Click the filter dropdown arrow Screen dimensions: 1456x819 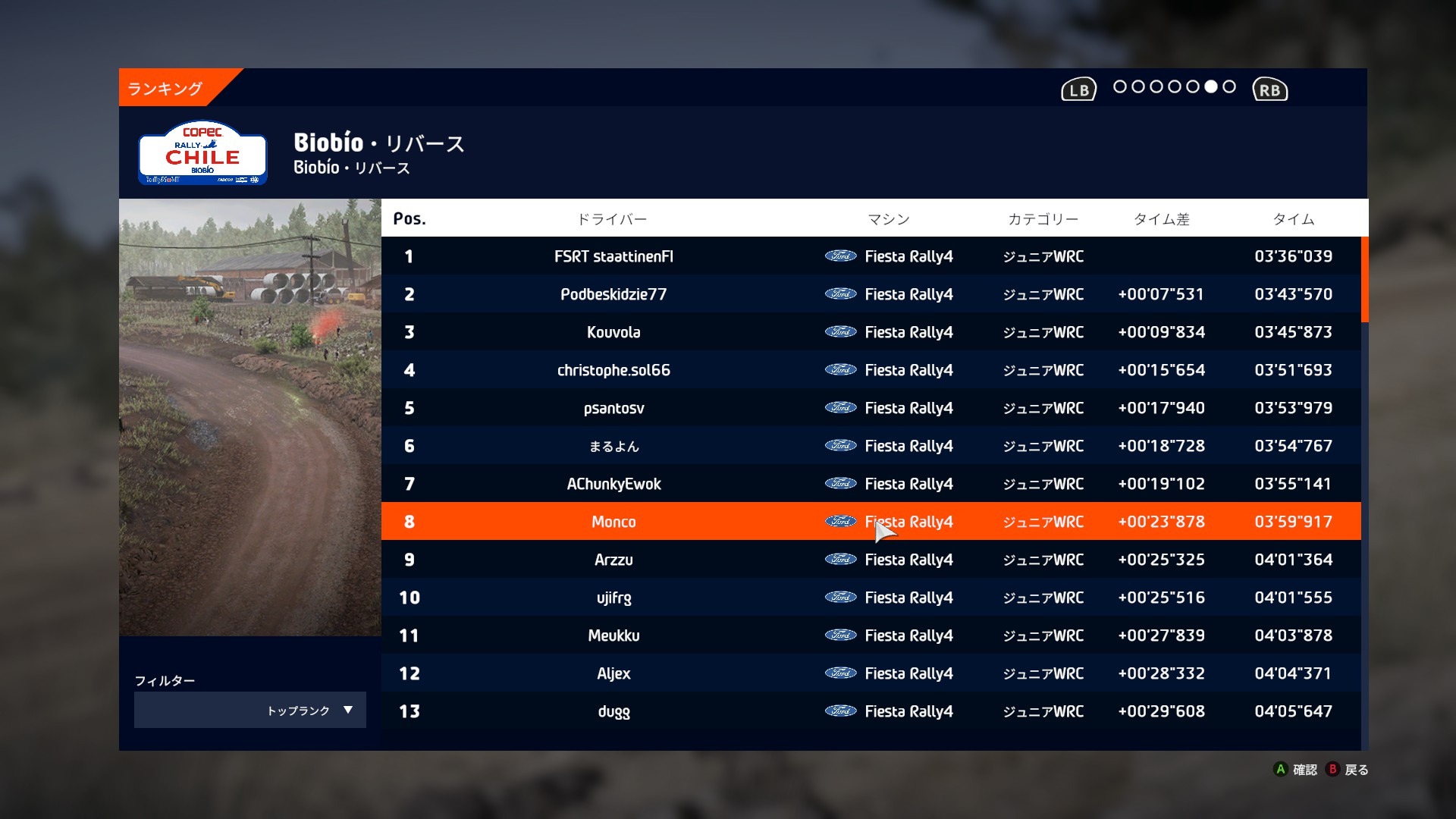pos(348,710)
